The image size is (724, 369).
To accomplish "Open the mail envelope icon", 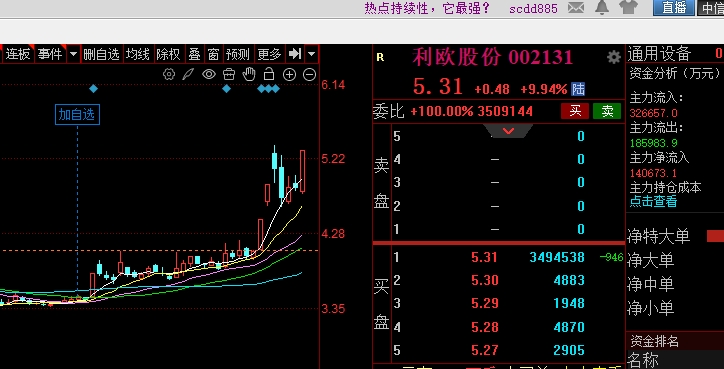I will (x=575, y=7).
